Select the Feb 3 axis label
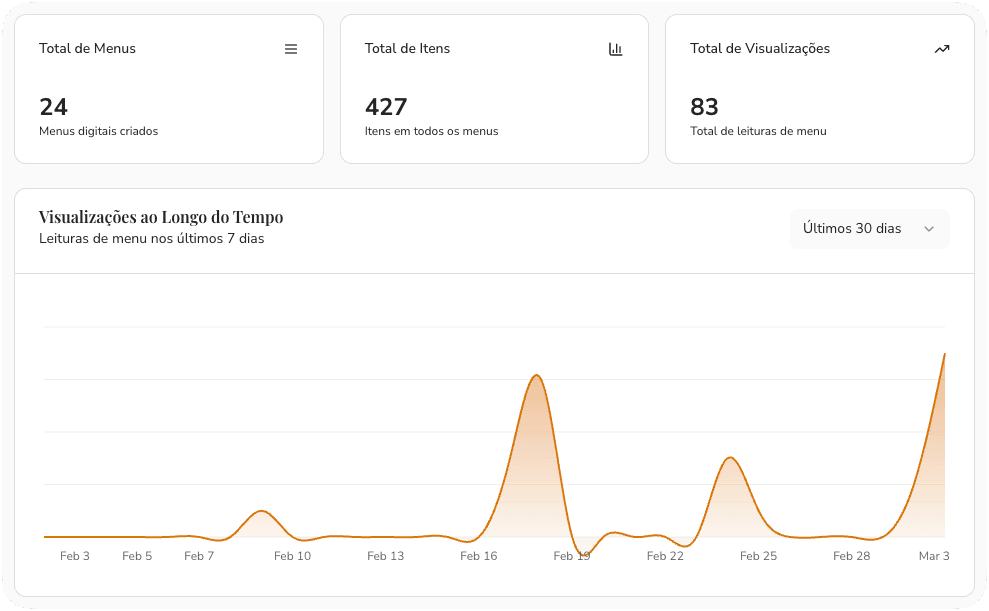989x611 pixels. (x=75, y=556)
